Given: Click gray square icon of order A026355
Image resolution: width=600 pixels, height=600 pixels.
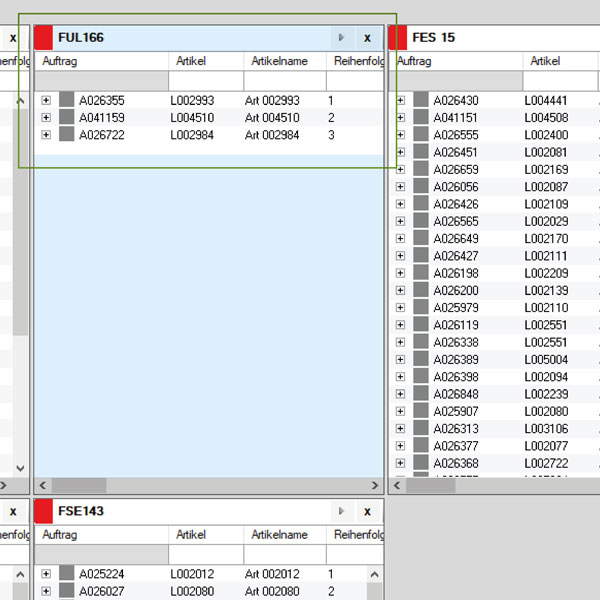Looking at the screenshot, I should pyautogui.click(x=67, y=100).
